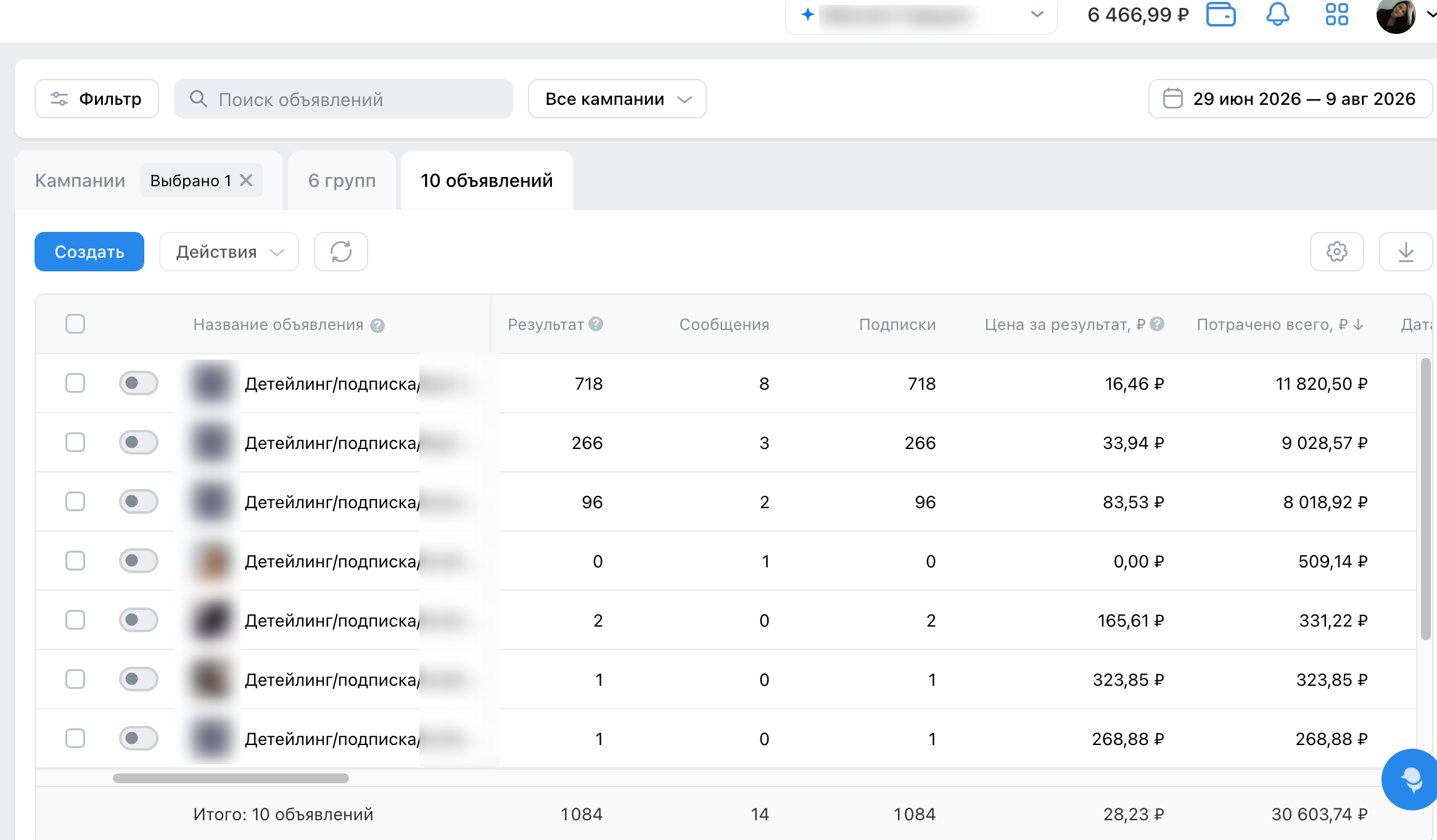Open table column settings gear

pos(1336,252)
